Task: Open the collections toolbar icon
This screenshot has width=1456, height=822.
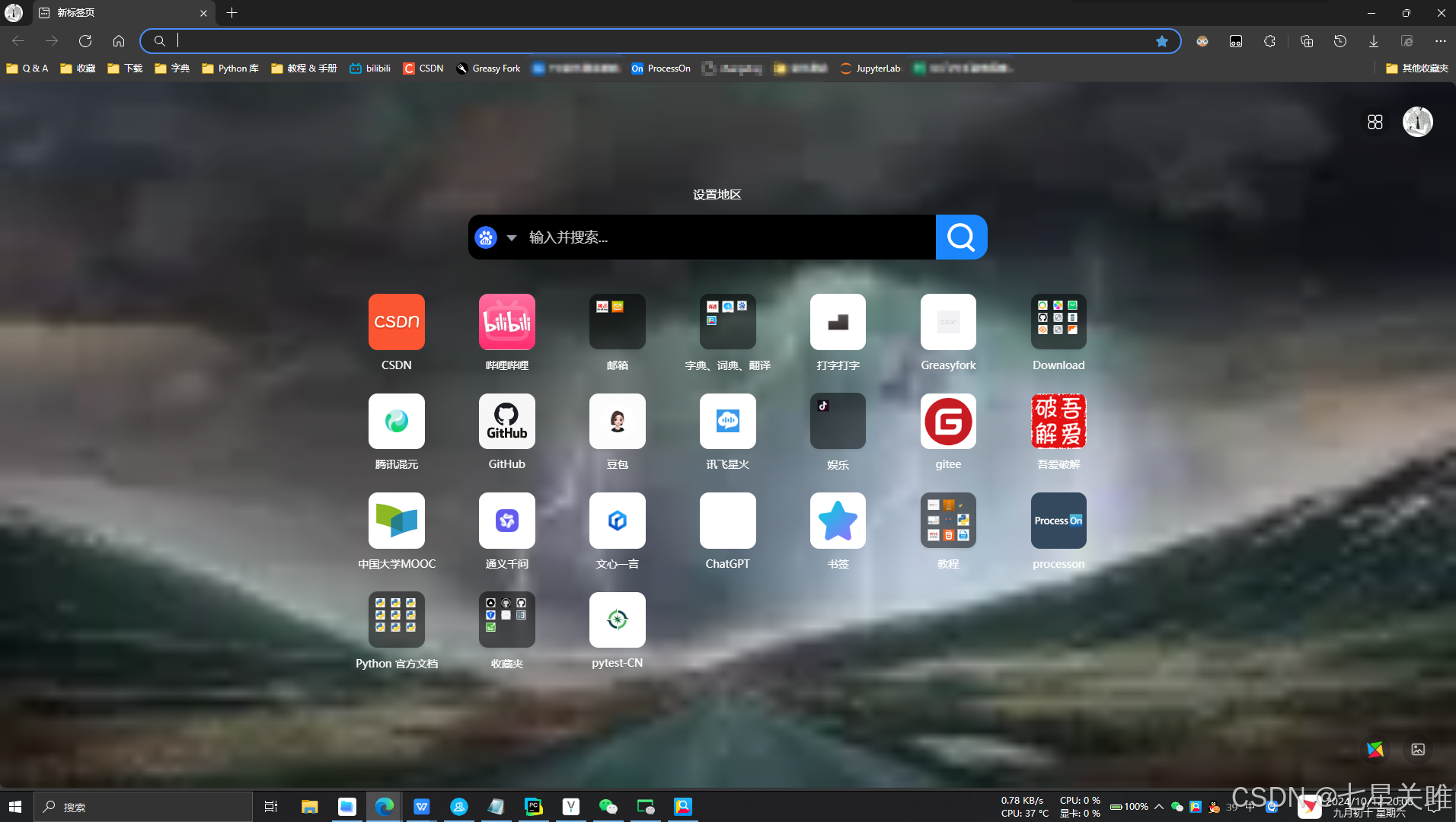Action: click(x=1307, y=41)
